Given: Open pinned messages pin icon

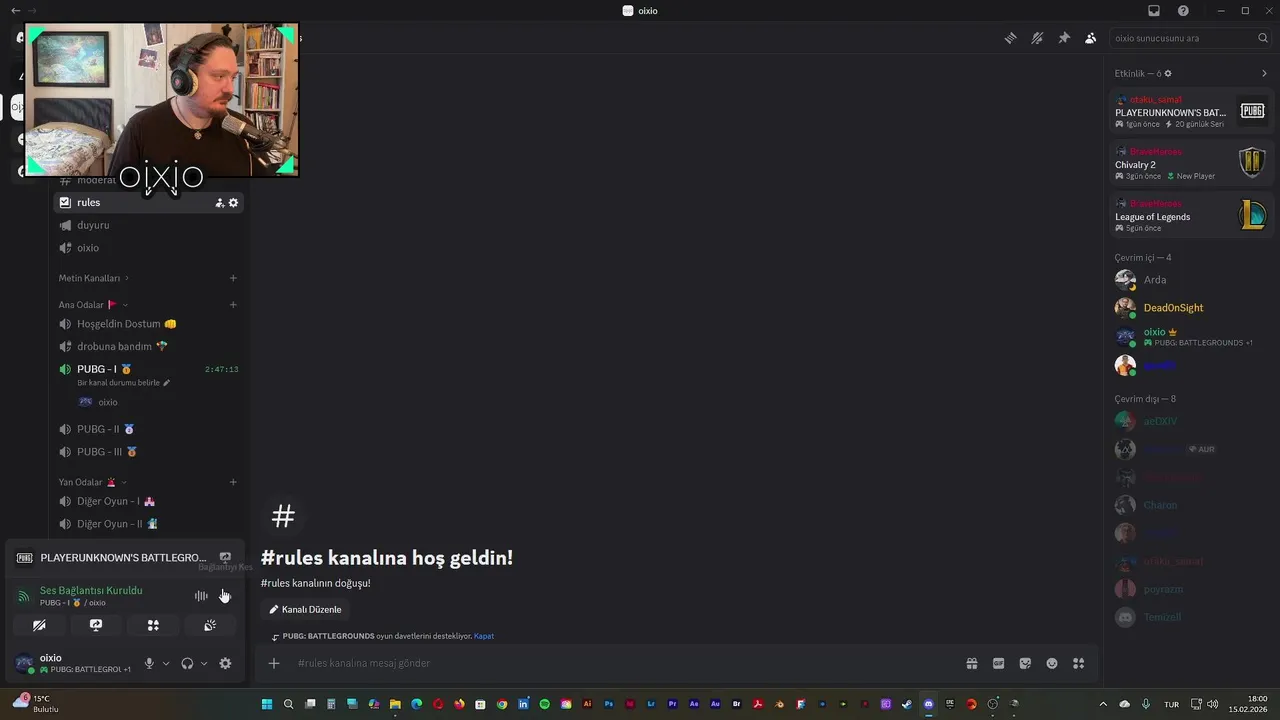Looking at the screenshot, I should pyautogui.click(x=1064, y=38).
